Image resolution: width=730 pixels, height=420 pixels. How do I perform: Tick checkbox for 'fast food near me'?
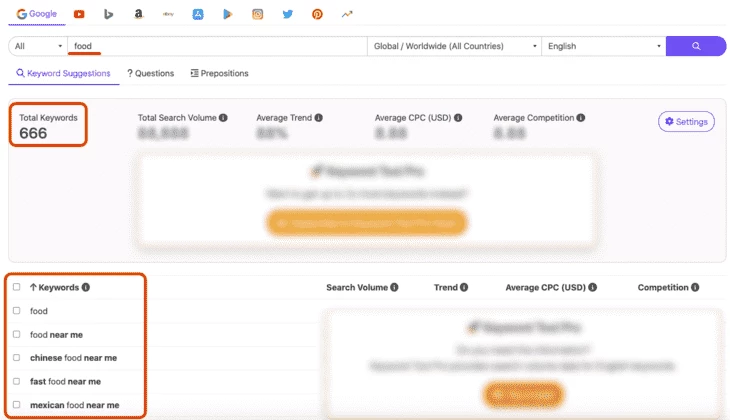coord(17,381)
